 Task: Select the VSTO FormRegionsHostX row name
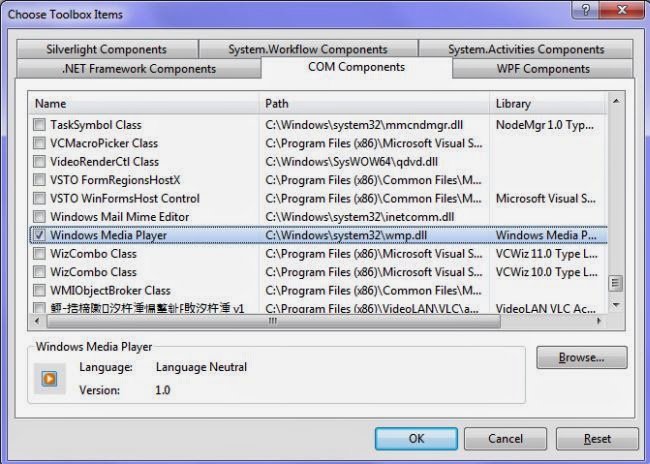[115, 180]
